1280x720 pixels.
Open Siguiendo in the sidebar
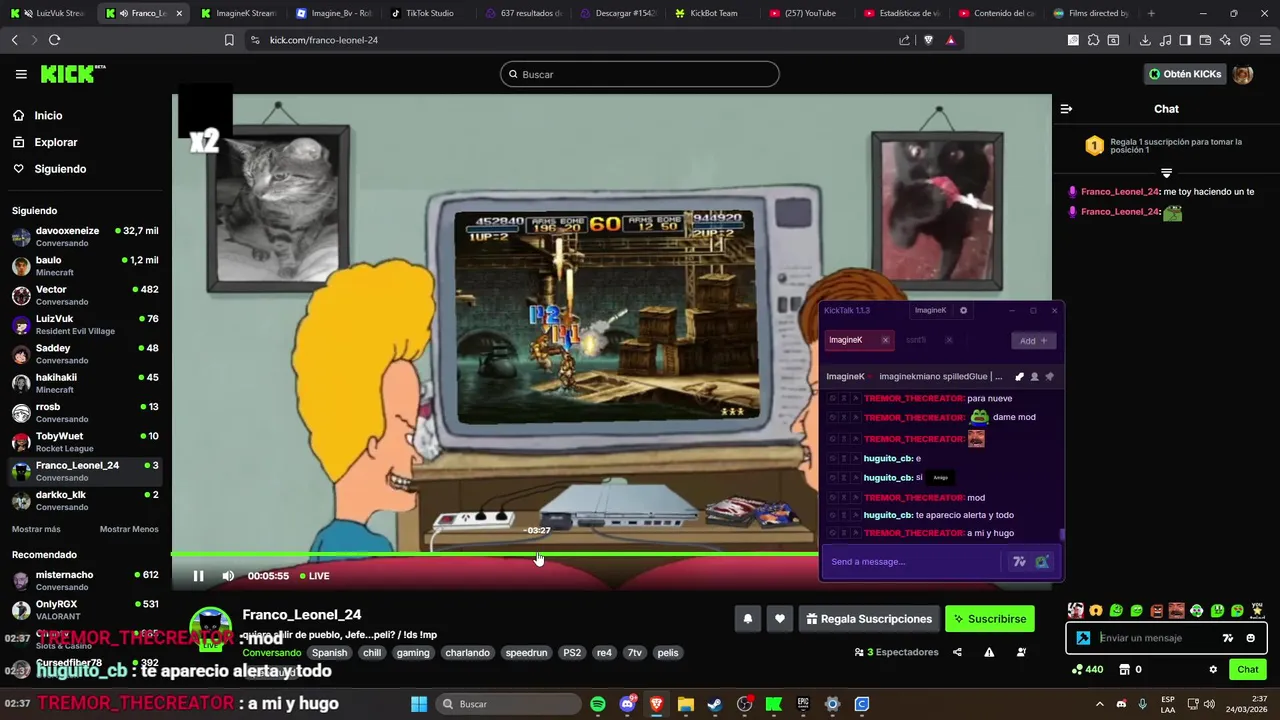pos(50,169)
